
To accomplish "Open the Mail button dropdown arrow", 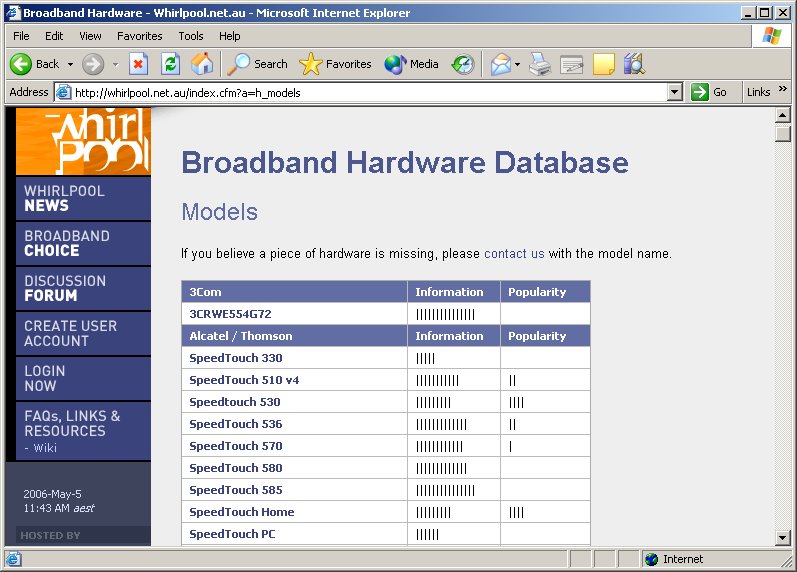I will pos(517,64).
